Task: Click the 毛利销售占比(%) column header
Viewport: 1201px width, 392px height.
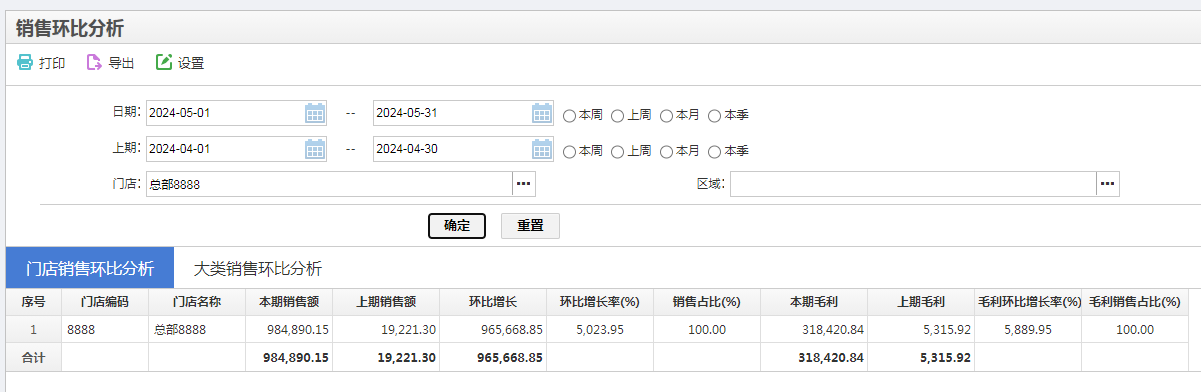Action: tap(1135, 302)
